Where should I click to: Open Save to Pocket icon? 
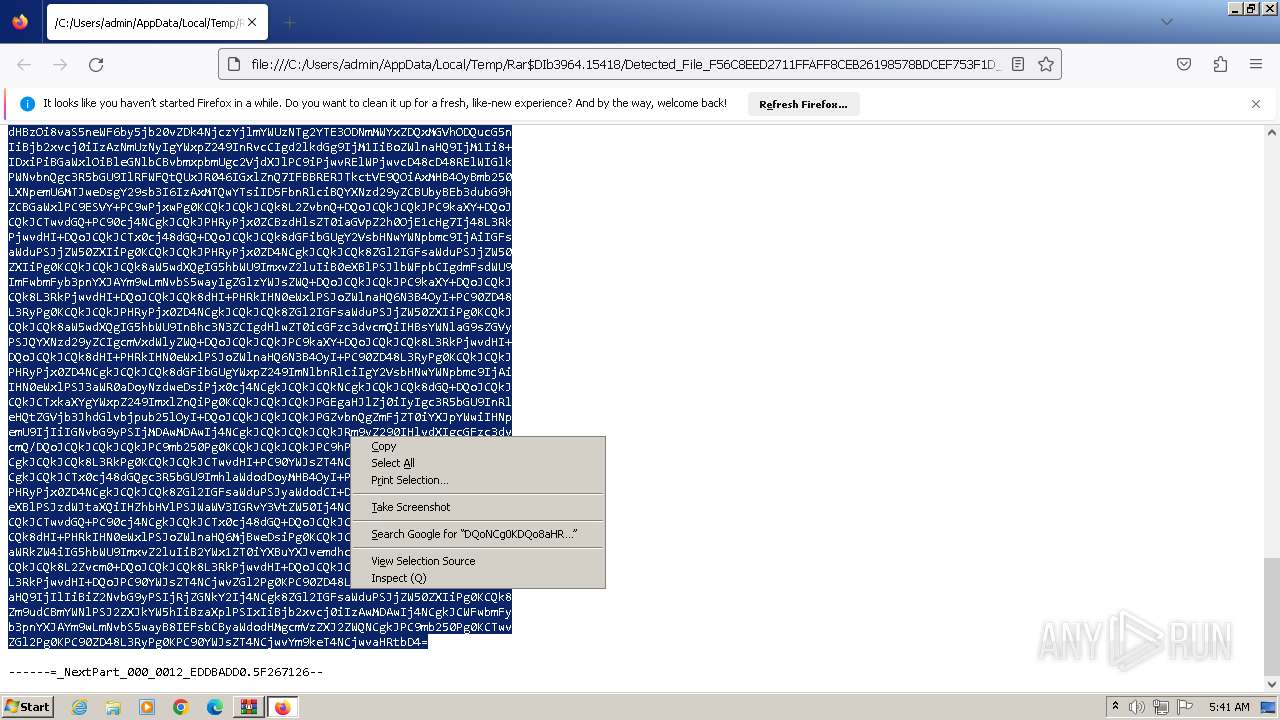pyautogui.click(x=1184, y=64)
